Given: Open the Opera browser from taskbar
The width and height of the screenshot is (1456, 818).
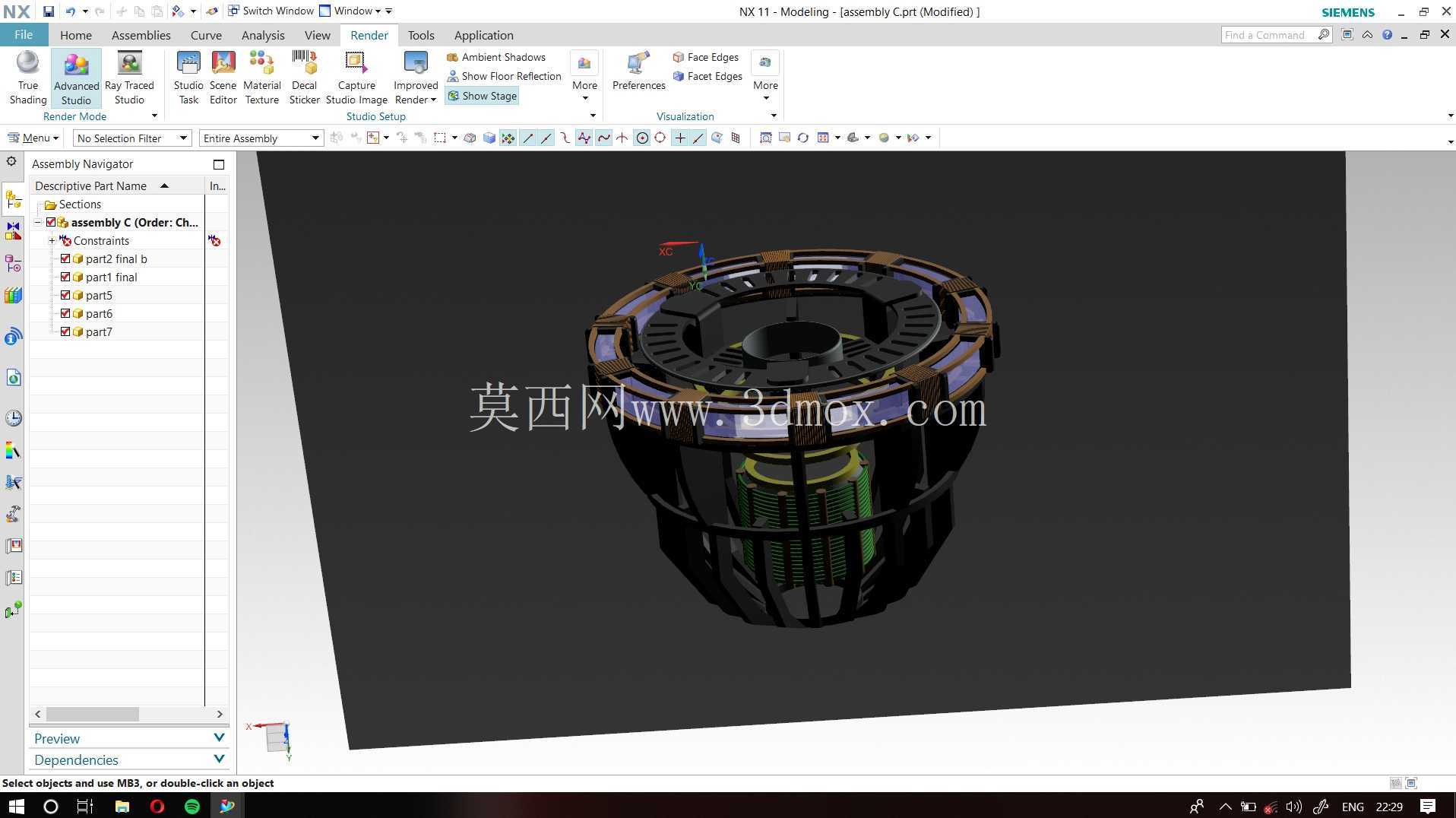Looking at the screenshot, I should coord(157,807).
